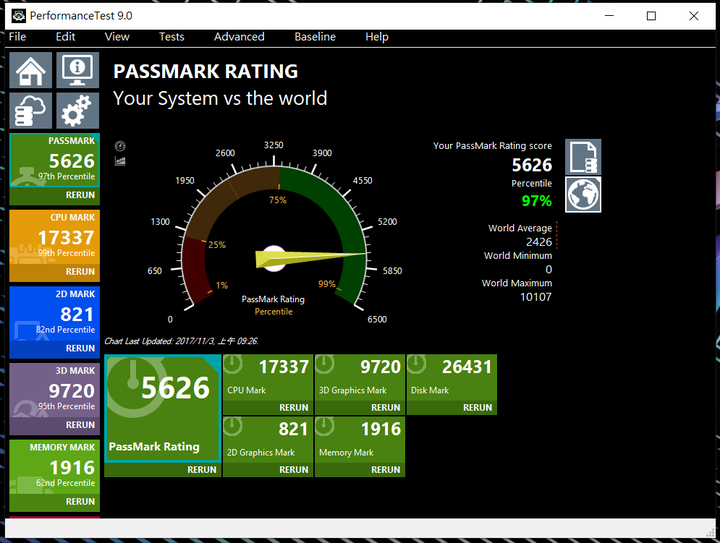The width and height of the screenshot is (720, 543).
Task: Open the Tests menu
Action: (171, 37)
